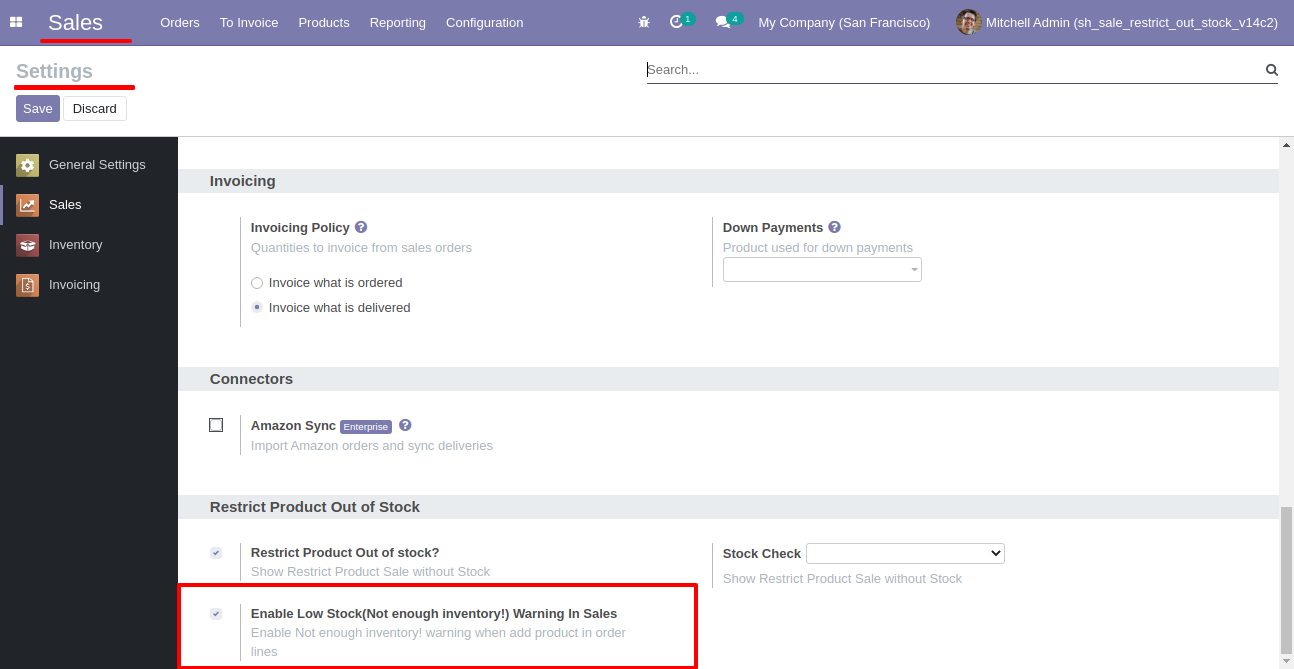Click the Invoicing document sidebar icon
The width and height of the screenshot is (1294, 669).
coord(27,285)
